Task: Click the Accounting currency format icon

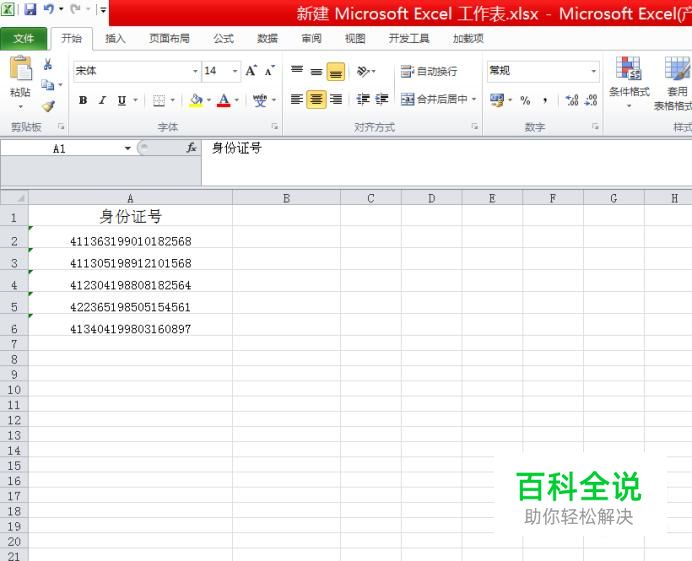Action: (x=496, y=100)
